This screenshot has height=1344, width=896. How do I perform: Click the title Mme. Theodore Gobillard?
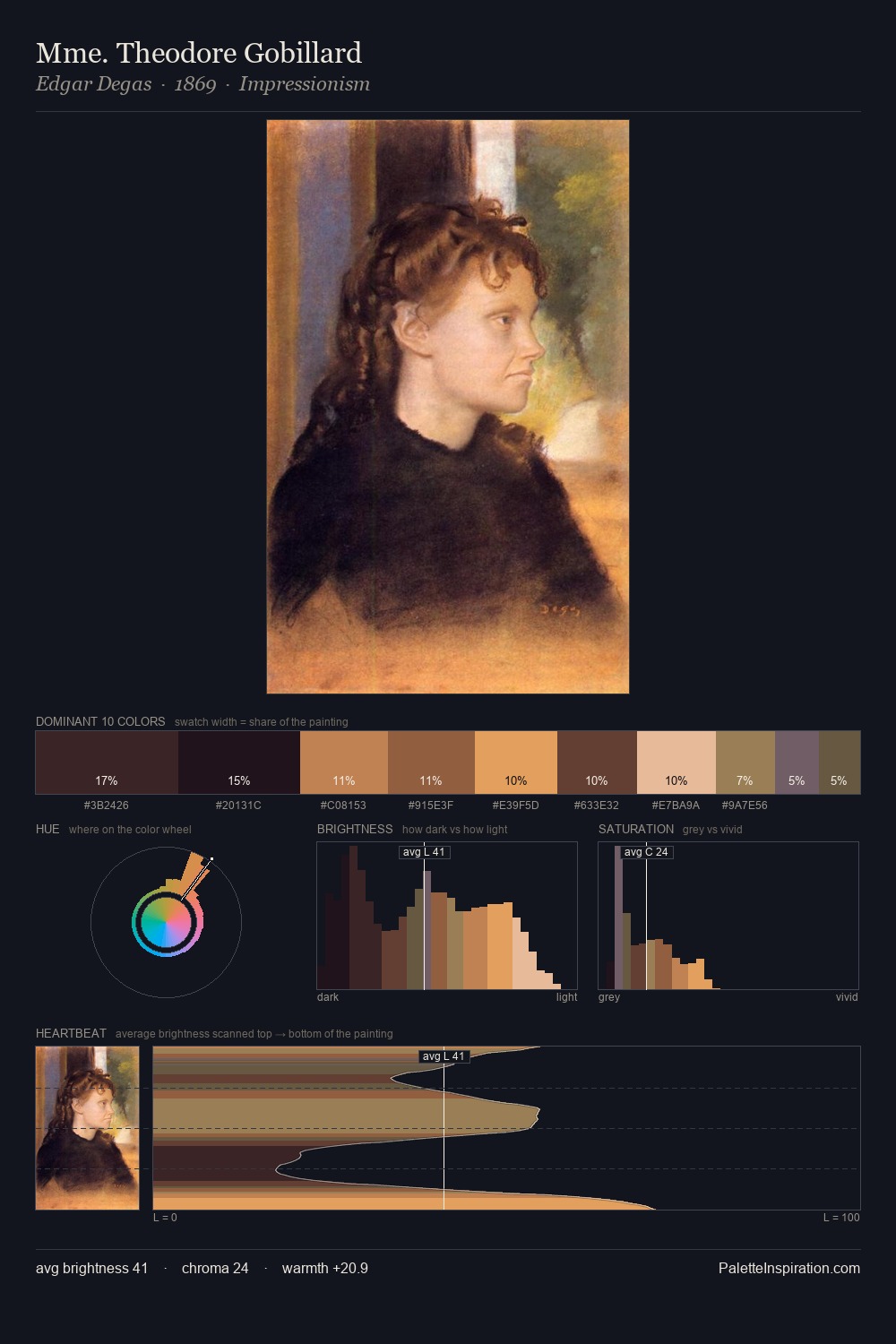[199, 53]
